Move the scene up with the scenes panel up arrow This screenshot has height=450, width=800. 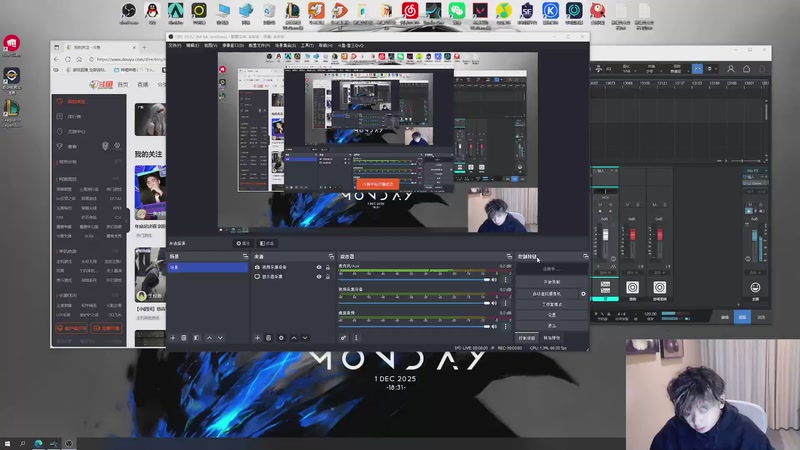(x=209, y=338)
